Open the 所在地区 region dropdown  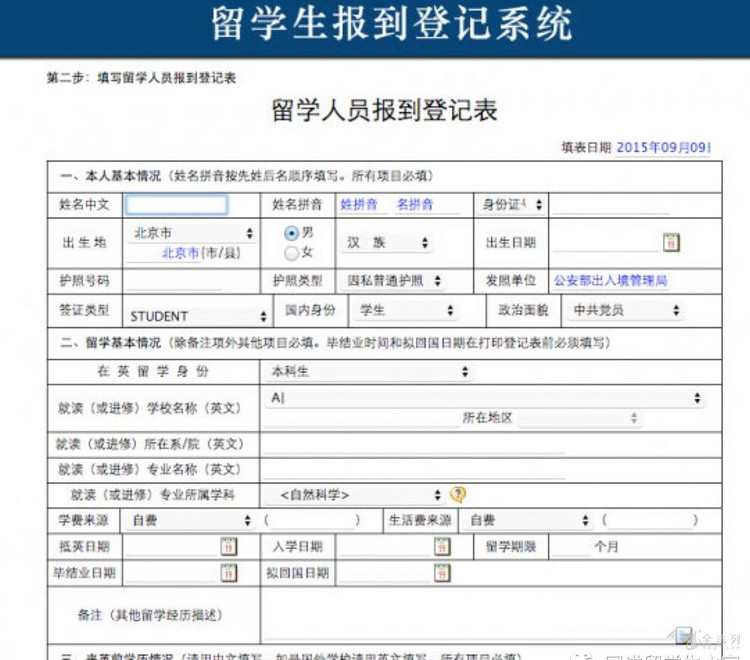(x=580, y=418)
